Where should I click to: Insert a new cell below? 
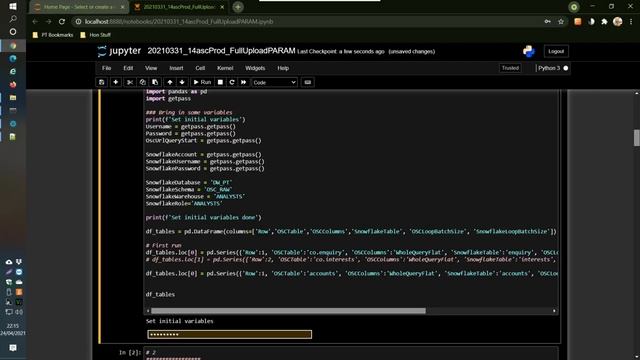[x=116, y=82]
